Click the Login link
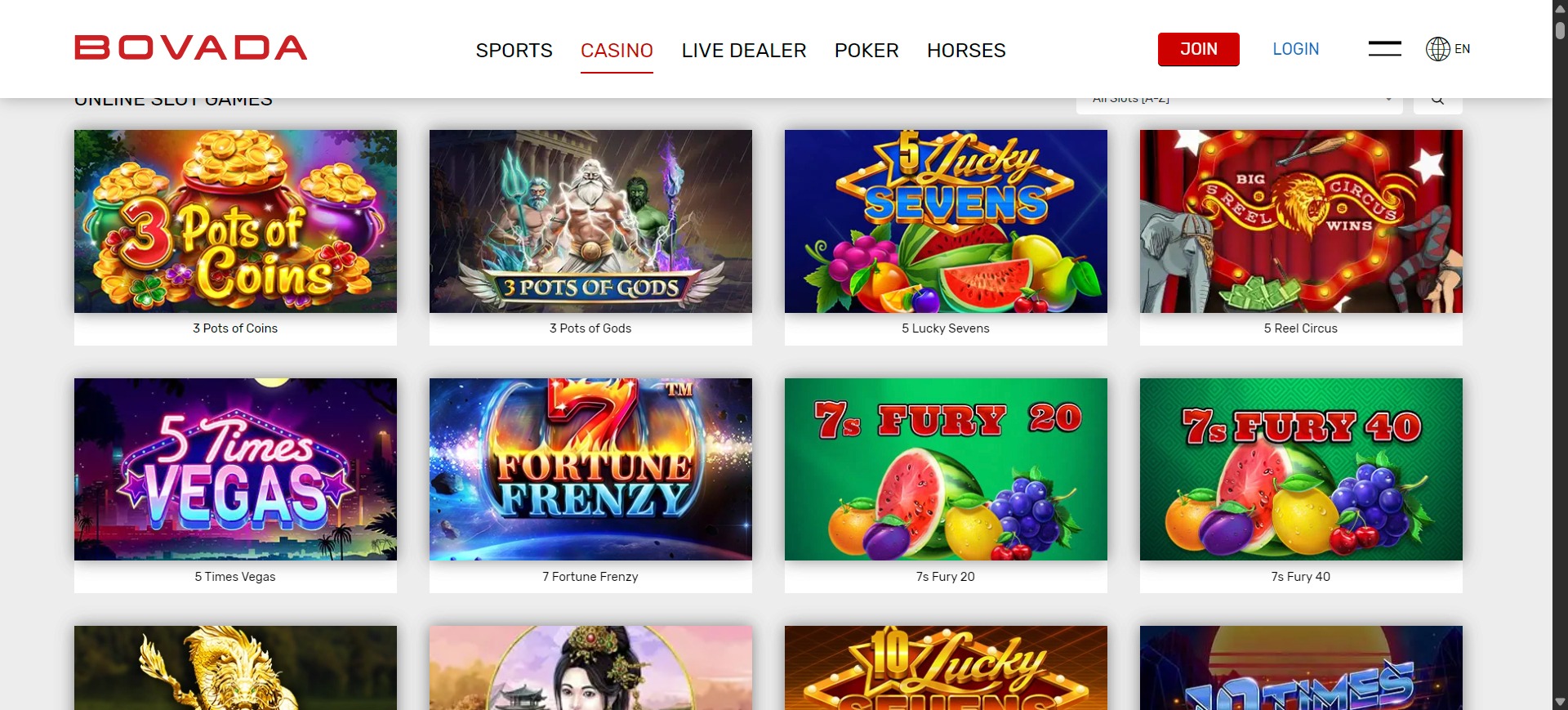Screen dimensions: 1568x710 tap(1295, 49)
